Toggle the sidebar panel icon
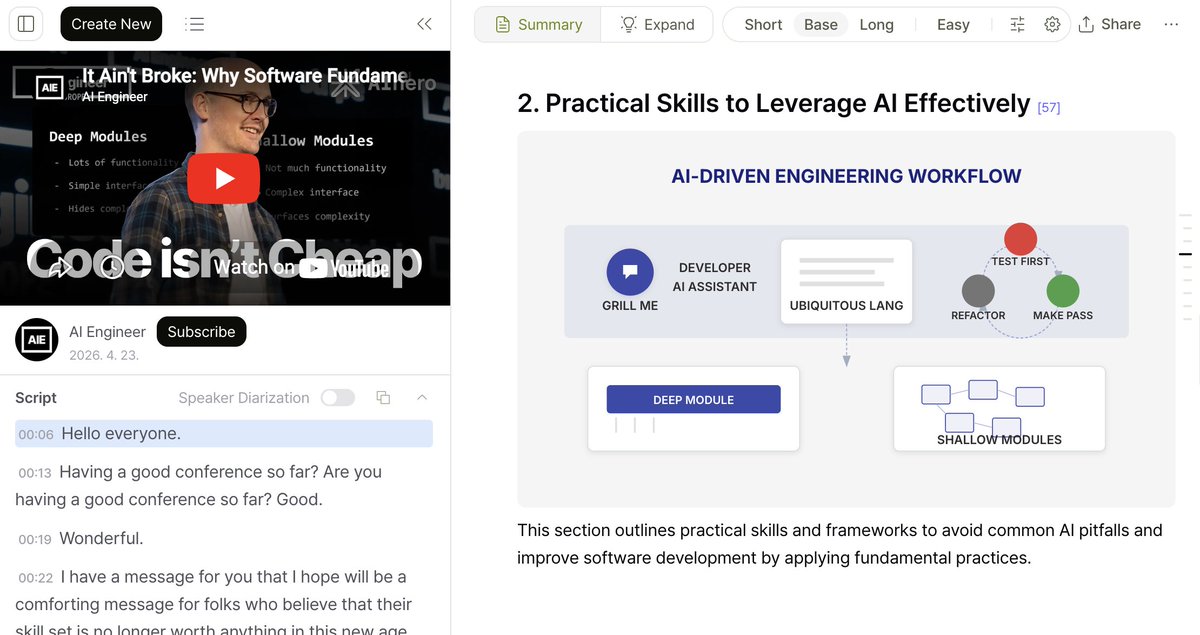This screenshot has width=1200, height=635. tap(27, 24)
